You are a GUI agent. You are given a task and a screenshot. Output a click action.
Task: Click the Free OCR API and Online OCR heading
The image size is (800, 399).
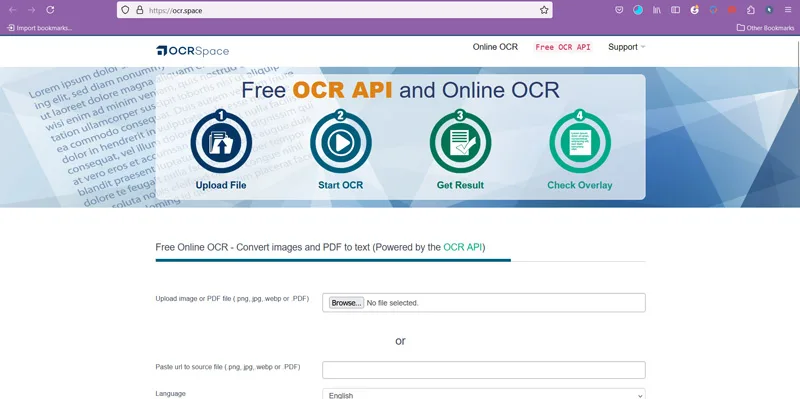pos(401,90)
